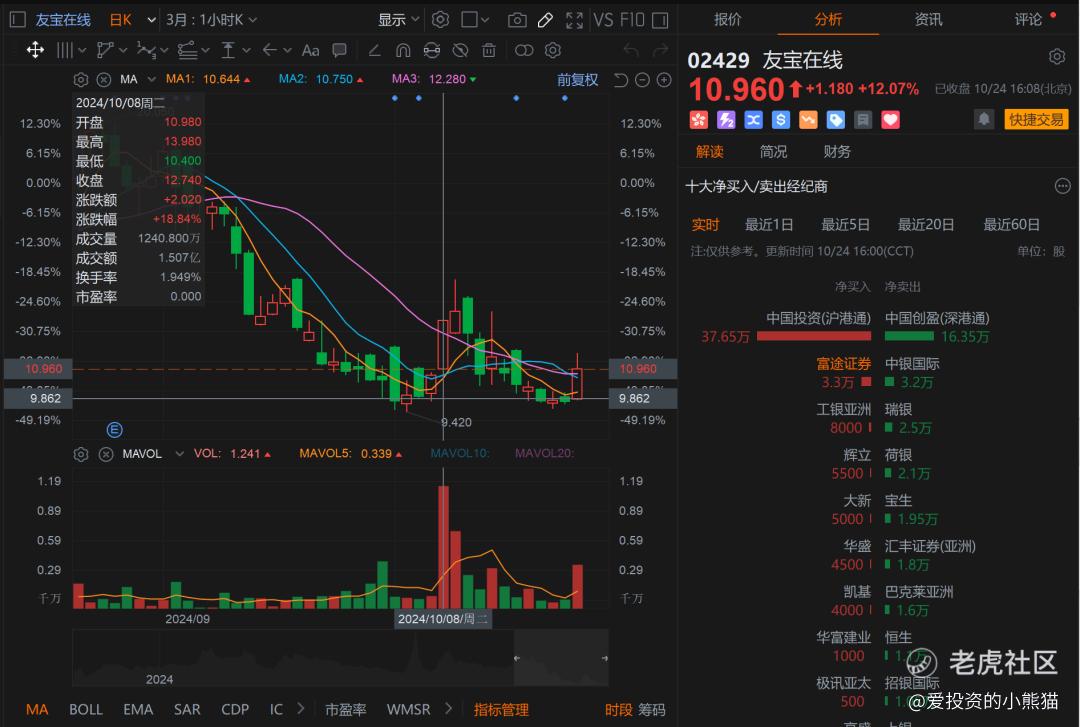Open more options for broker ranking

pos(1063,186)
